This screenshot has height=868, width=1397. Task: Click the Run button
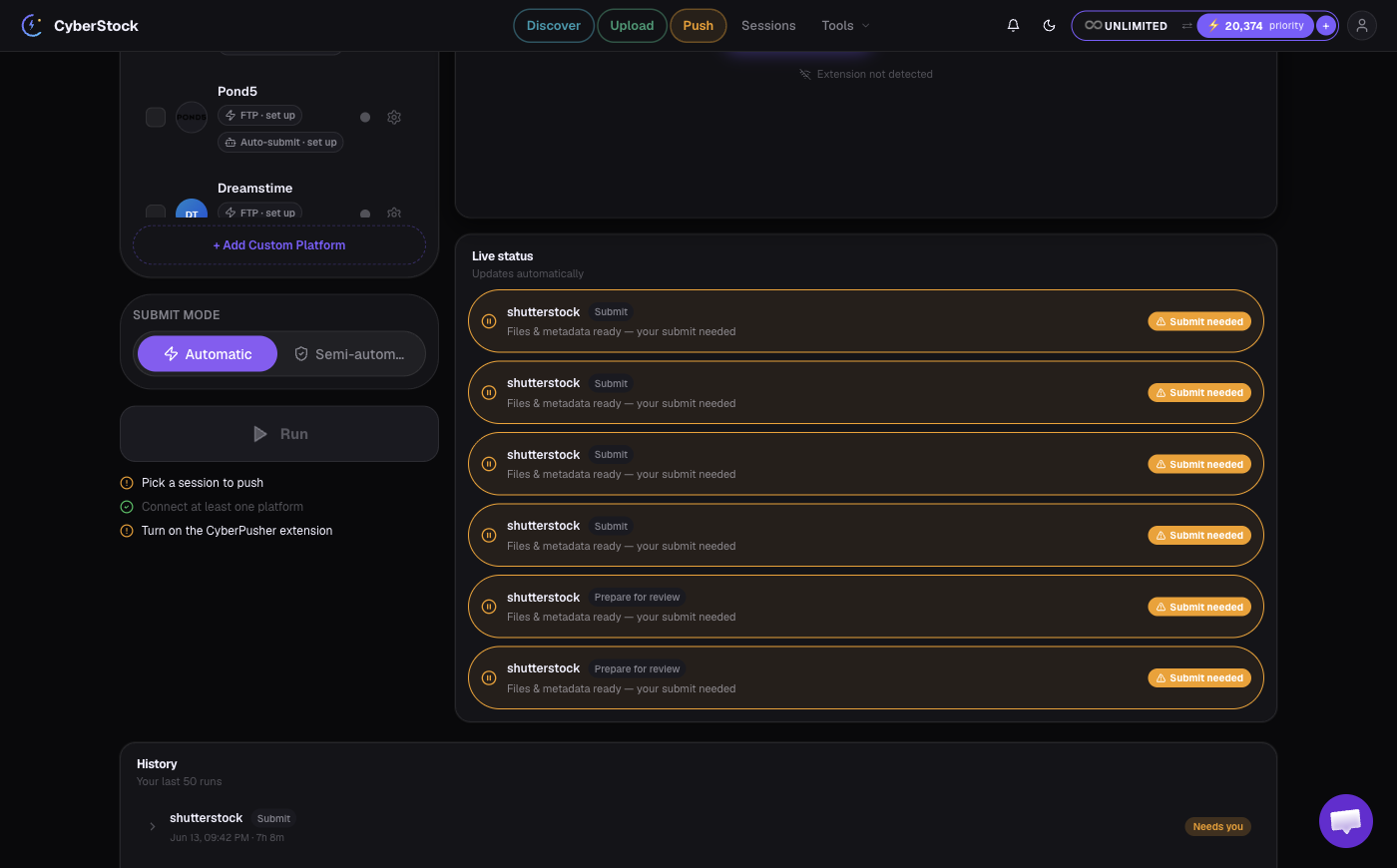click(279, 434)
